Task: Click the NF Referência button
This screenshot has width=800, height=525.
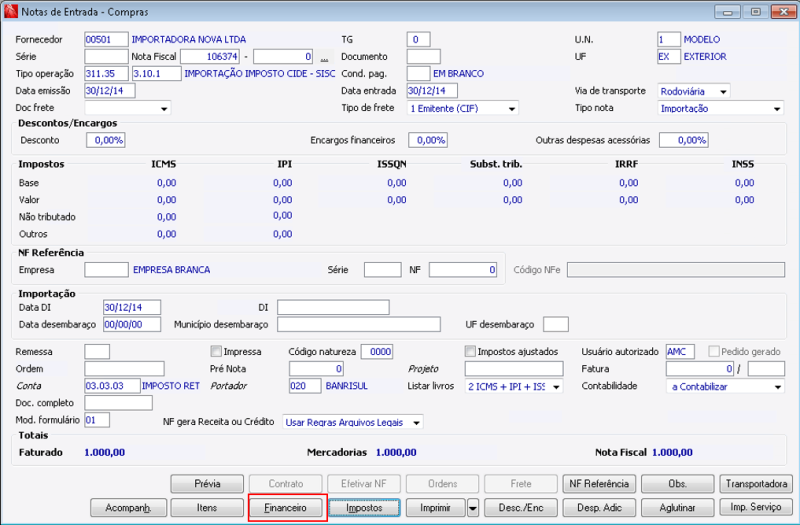Action: tap(599, 484)
